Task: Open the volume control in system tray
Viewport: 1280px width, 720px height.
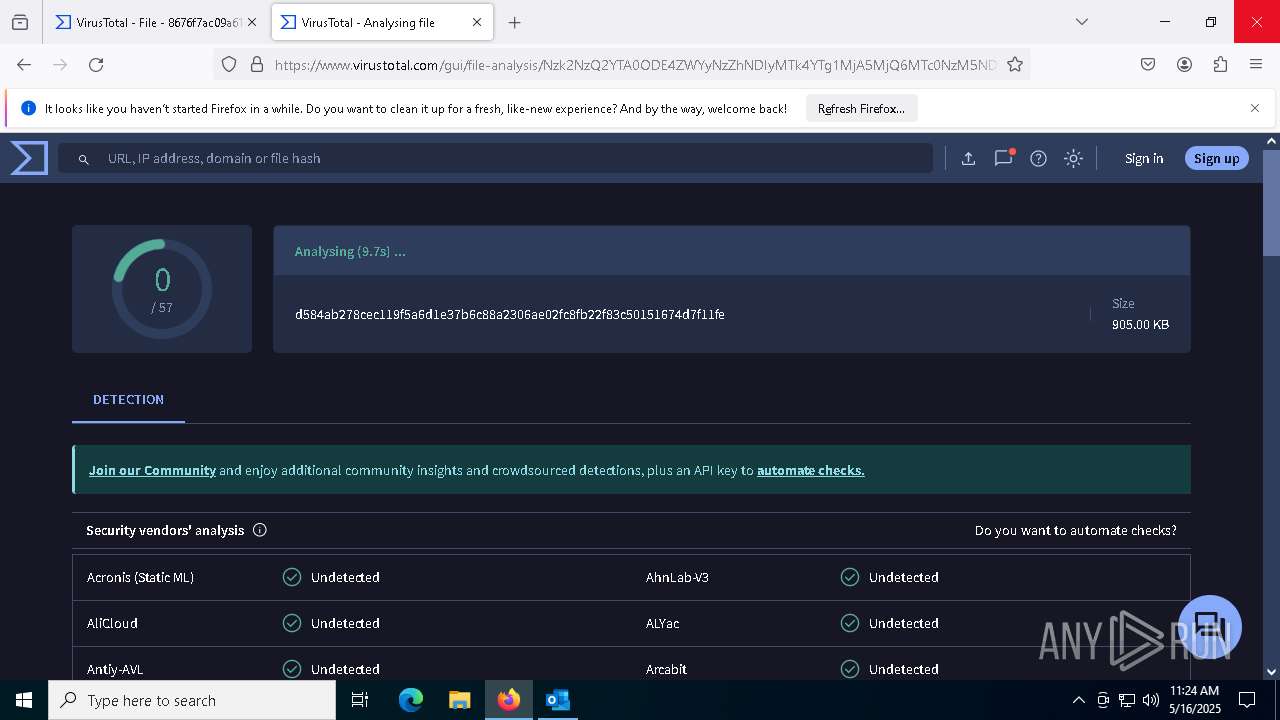Action: pos(1150,700)
